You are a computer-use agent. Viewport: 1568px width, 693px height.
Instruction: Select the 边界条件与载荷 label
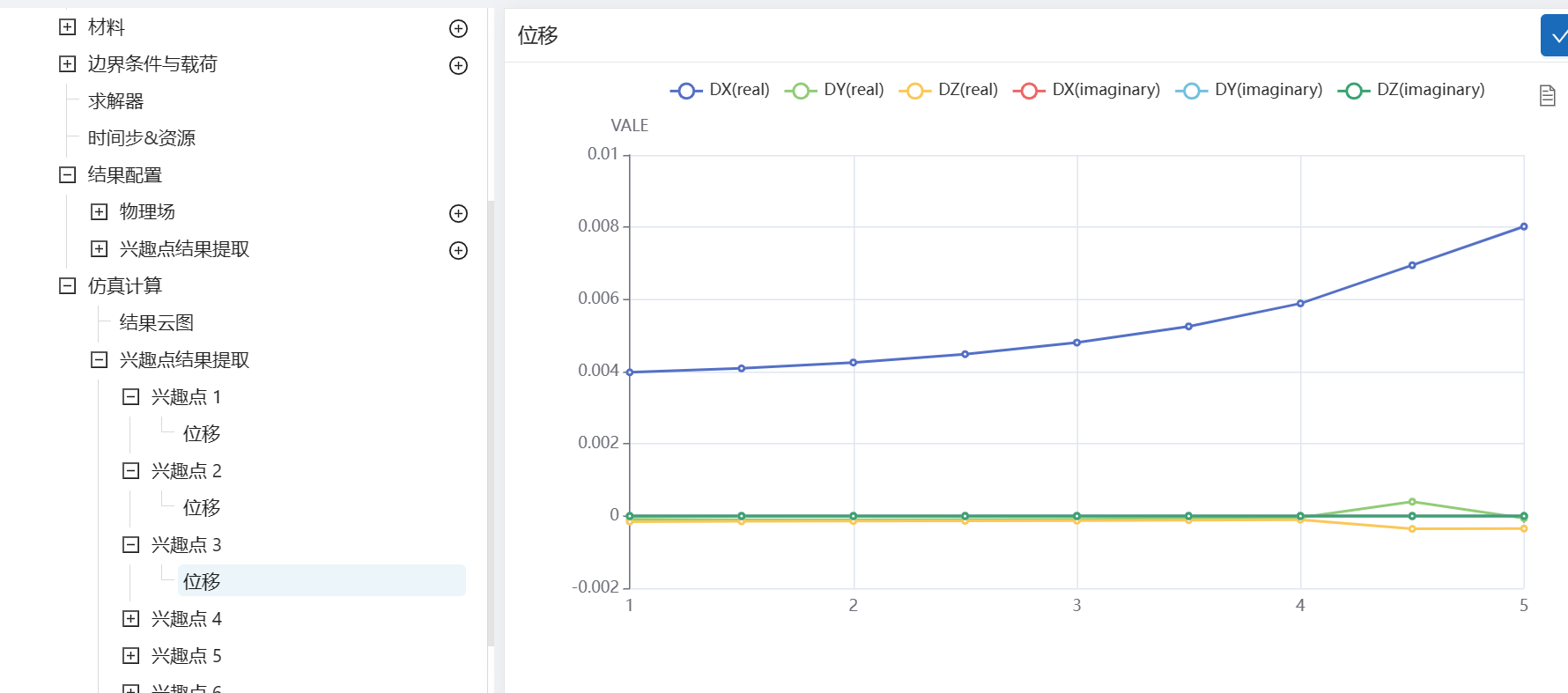152,64
